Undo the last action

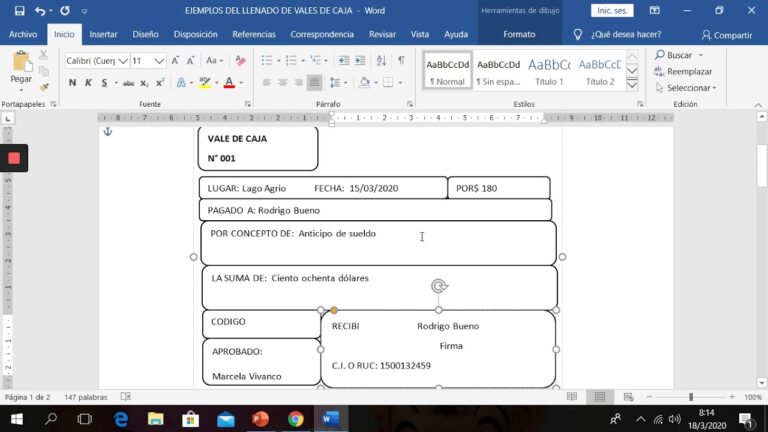point(40,10)
